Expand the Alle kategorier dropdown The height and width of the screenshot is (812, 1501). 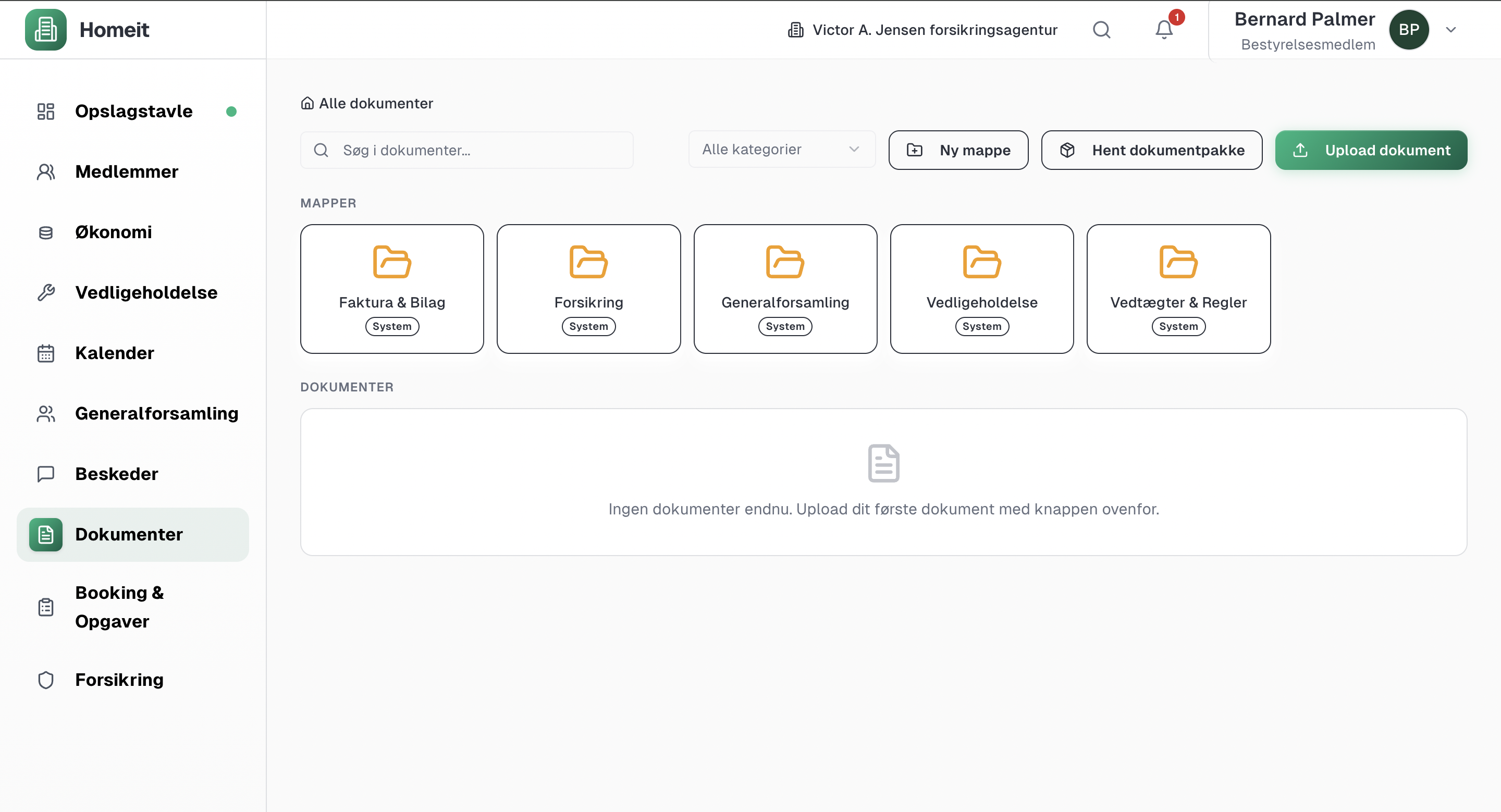[x=781, y=150]
